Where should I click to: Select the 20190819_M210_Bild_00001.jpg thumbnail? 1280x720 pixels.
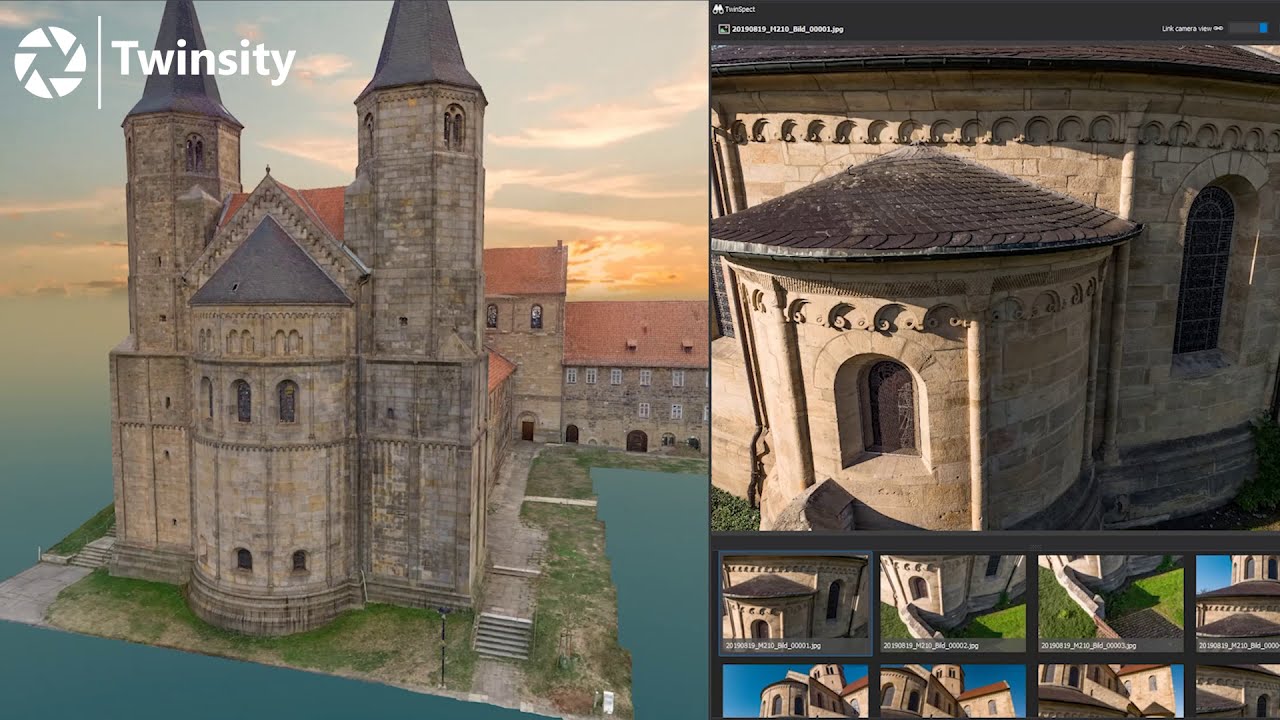click(795, 604)
